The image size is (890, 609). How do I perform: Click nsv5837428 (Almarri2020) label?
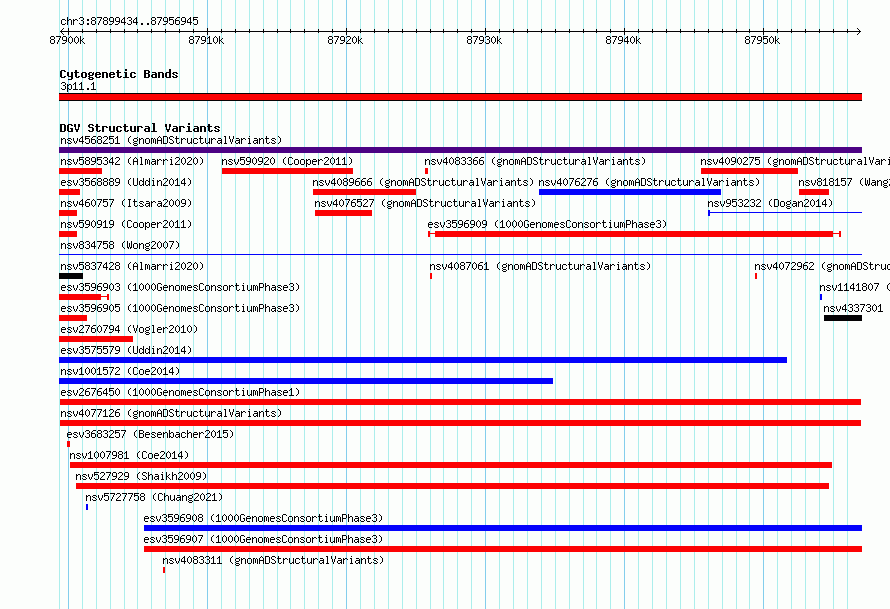132,266
